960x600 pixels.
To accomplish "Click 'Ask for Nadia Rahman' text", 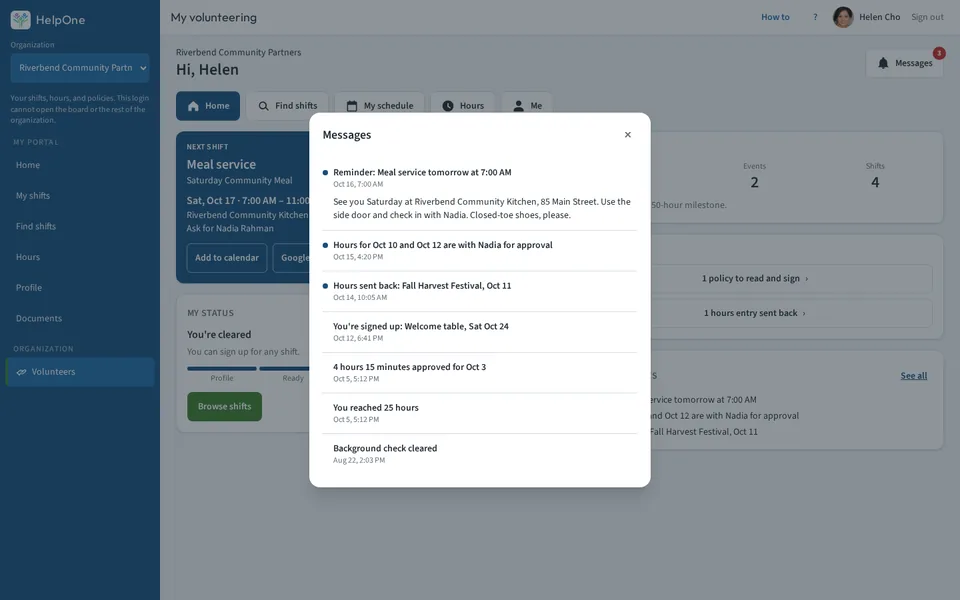I will point(230,228).
